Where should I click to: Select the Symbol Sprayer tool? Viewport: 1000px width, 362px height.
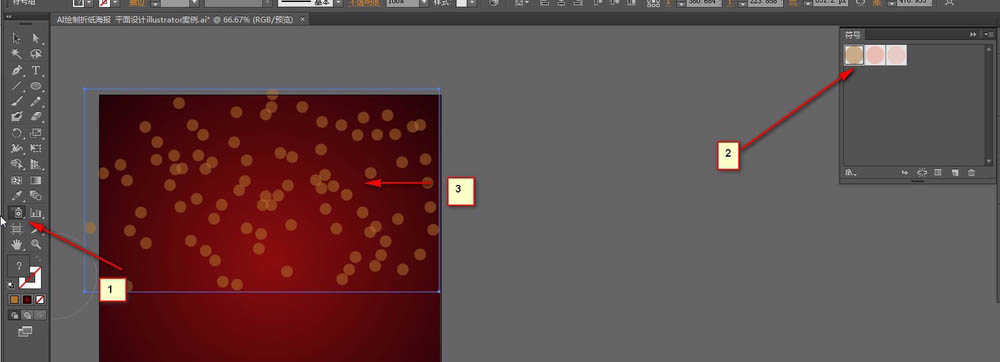tap(18, 213)
